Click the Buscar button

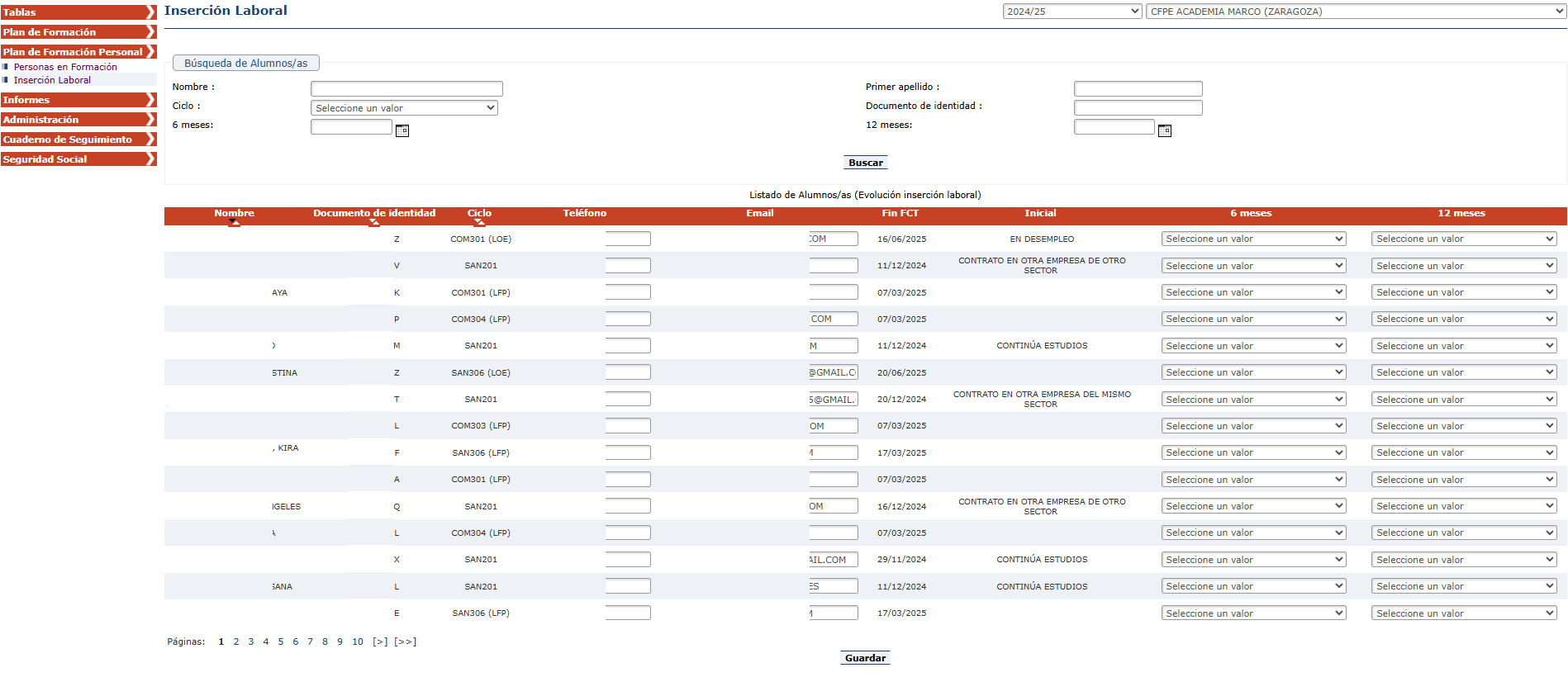pyautogui.click(x=866, y=163)
